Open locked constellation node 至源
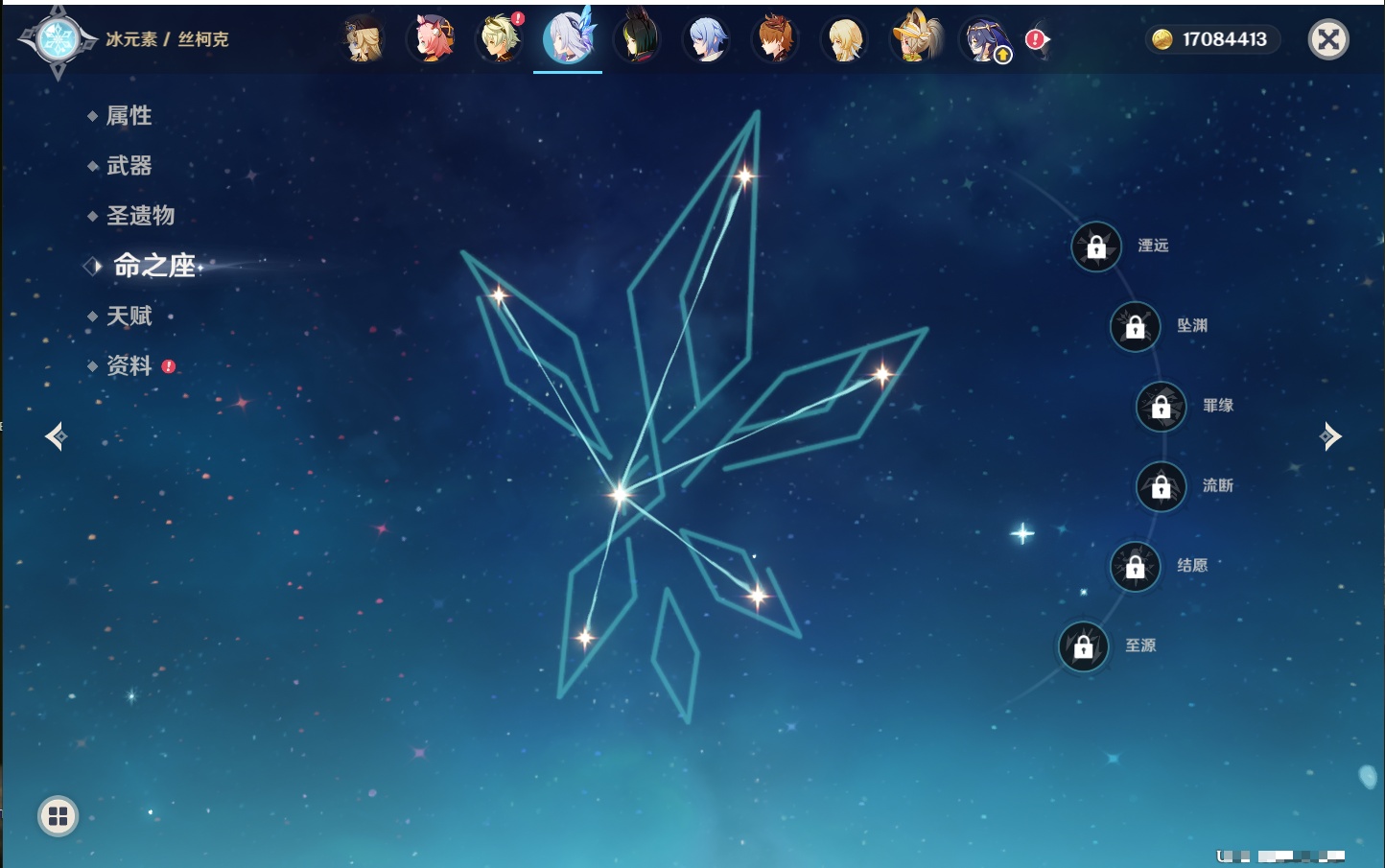This screenshot has width=1385, height=868. click(x=1084, y=646)
